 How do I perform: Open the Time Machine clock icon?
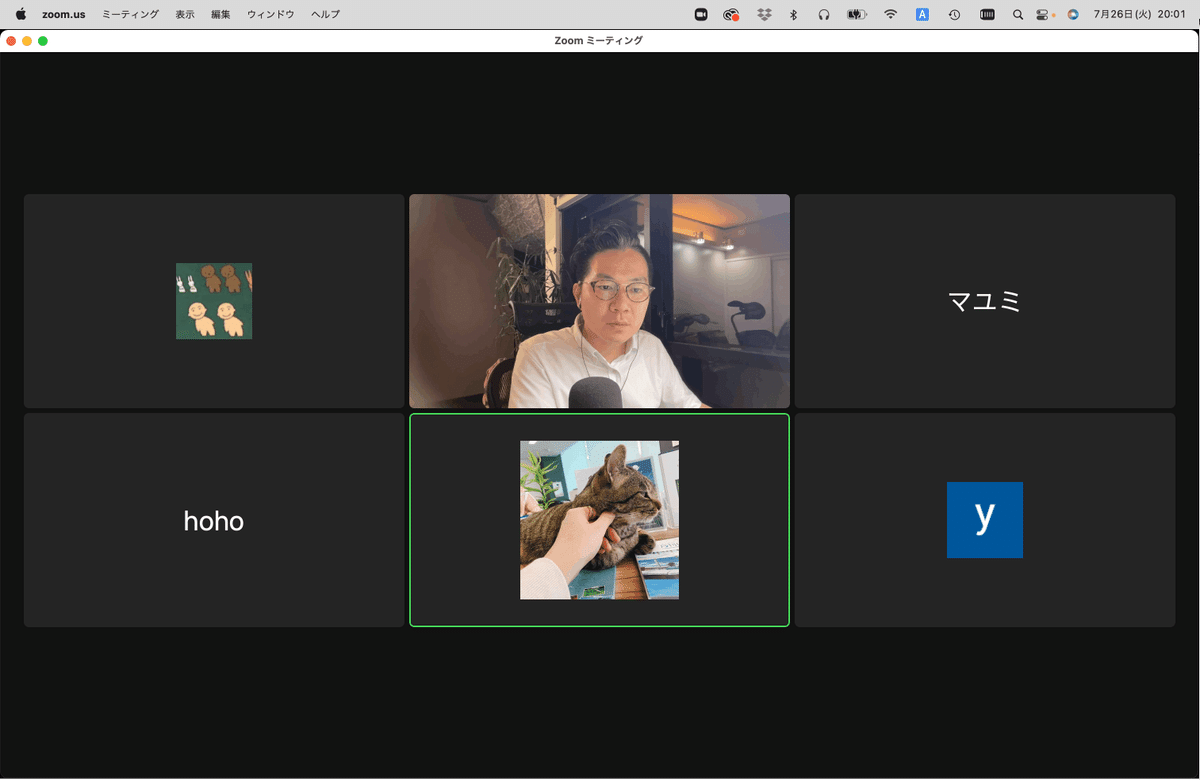tap(955, 14)
